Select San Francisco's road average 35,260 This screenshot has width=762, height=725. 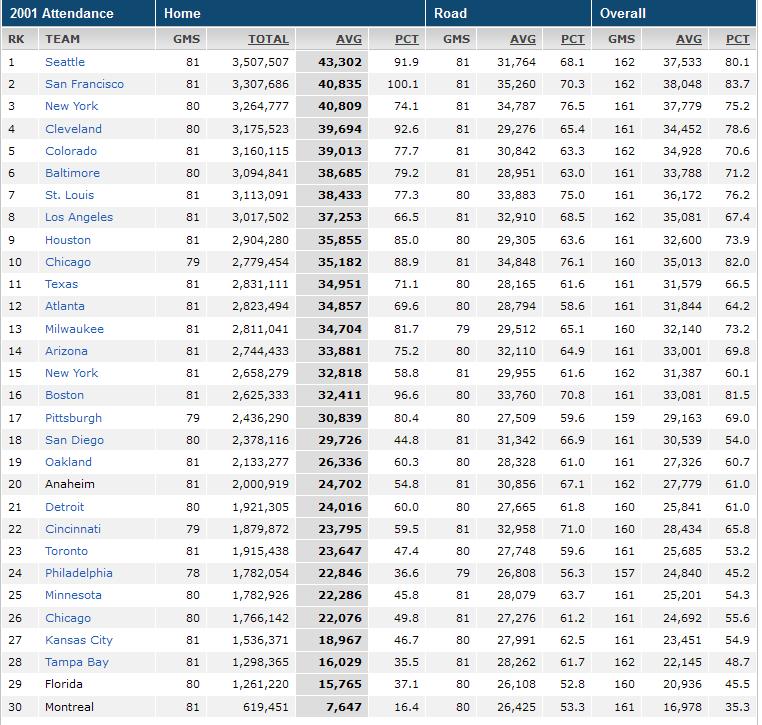[x=516, y=84]
